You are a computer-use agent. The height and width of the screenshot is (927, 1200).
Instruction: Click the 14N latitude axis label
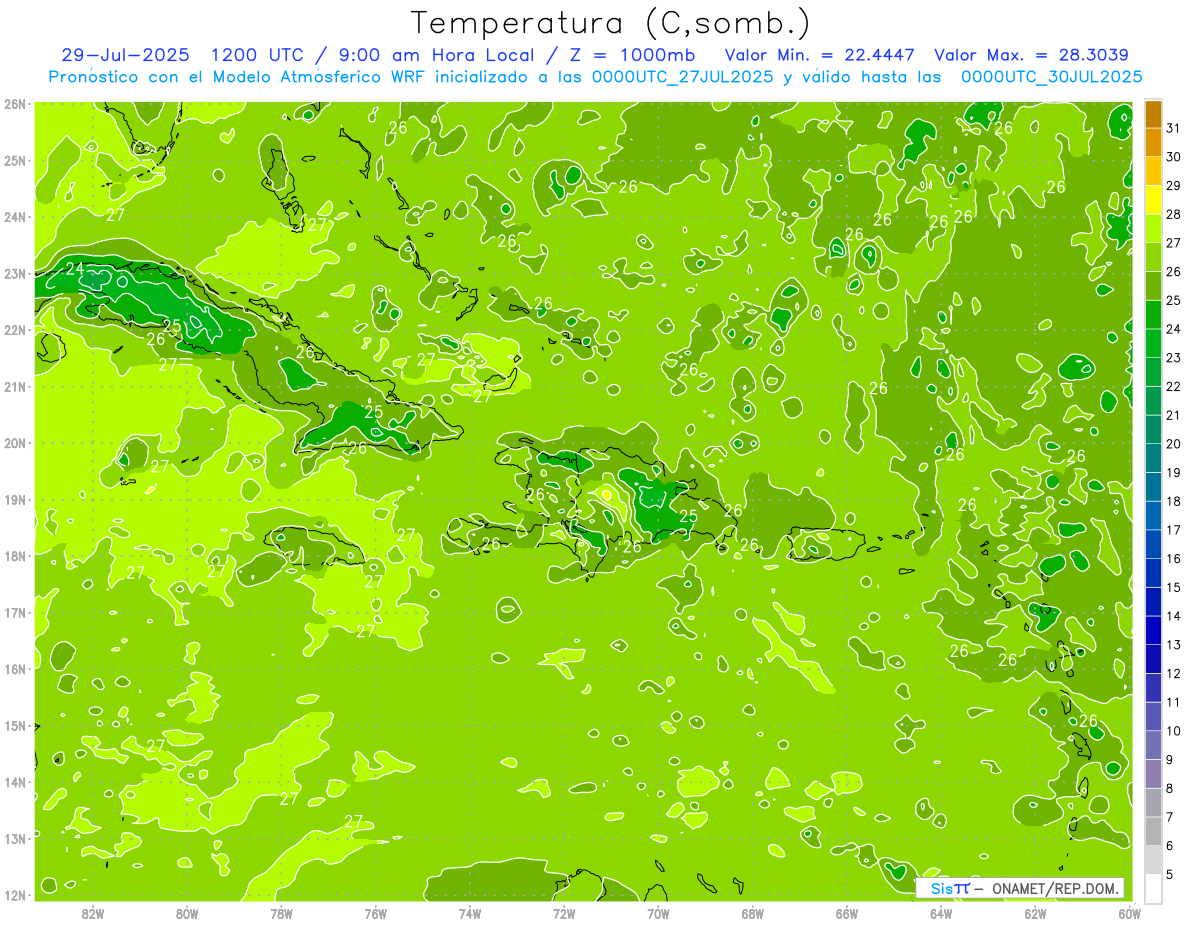pos(15,782)
